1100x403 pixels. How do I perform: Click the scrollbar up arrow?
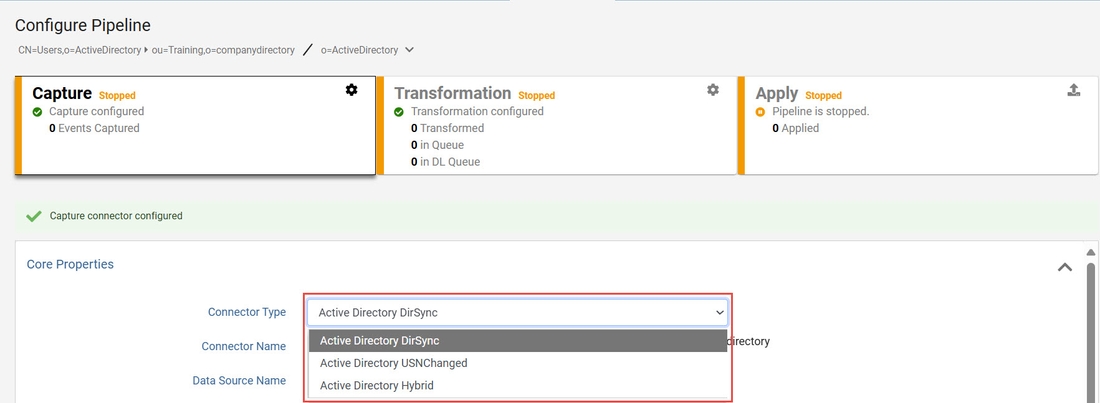1090,252
